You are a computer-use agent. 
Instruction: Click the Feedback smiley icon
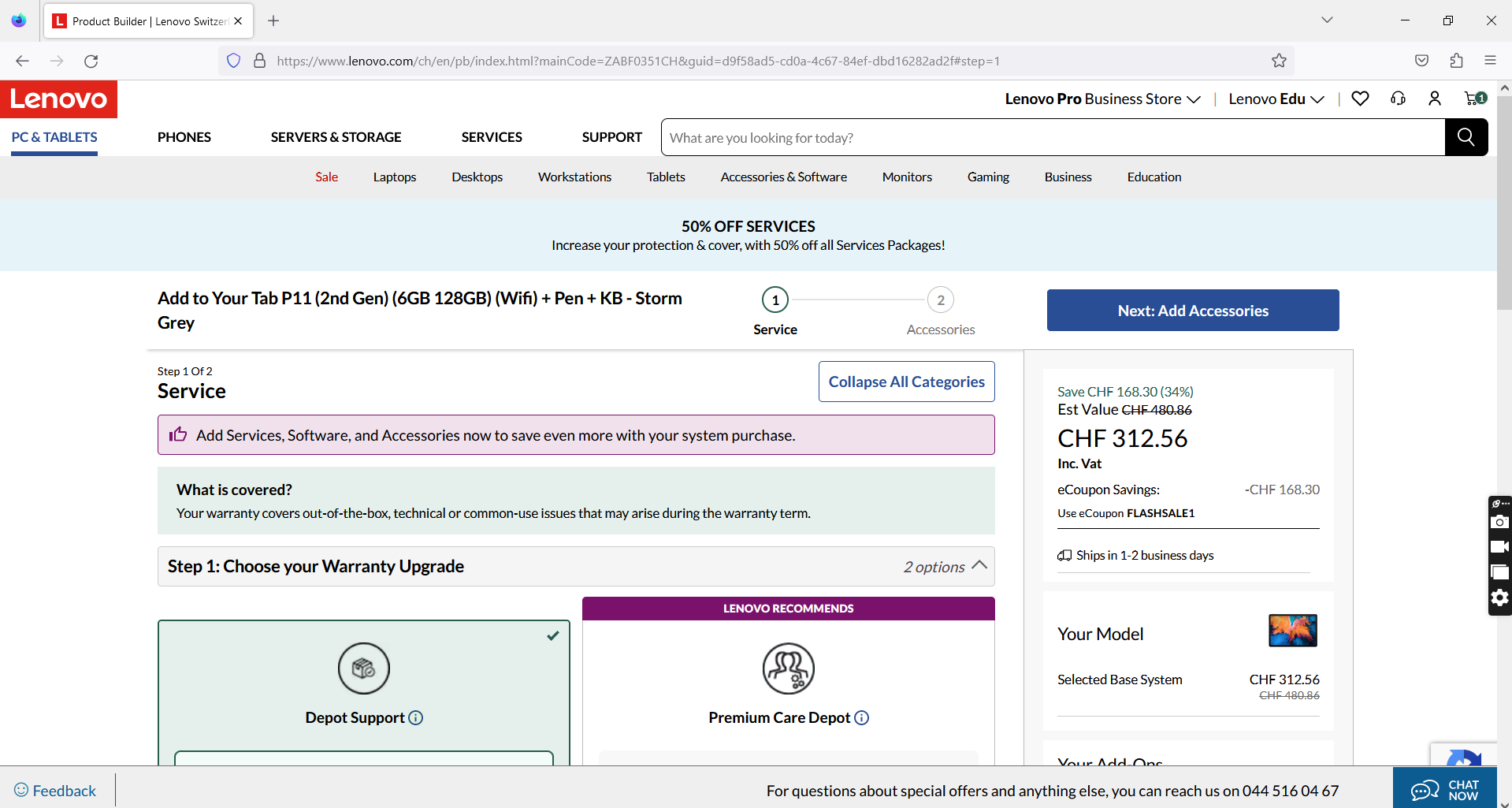tap(22, 790)
